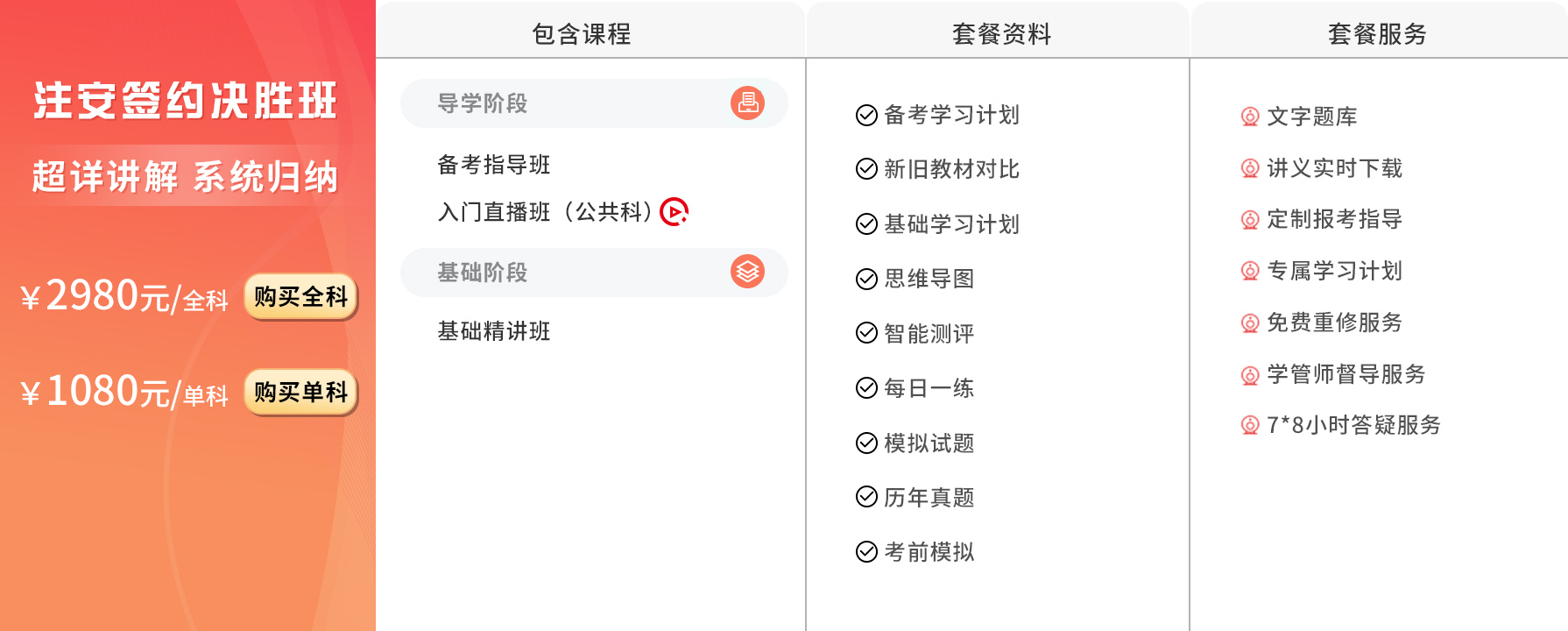The height and width of the screenshot is (631, 1568).
Task: Open the 基础精讲班 course item
Action: [494, 331]
